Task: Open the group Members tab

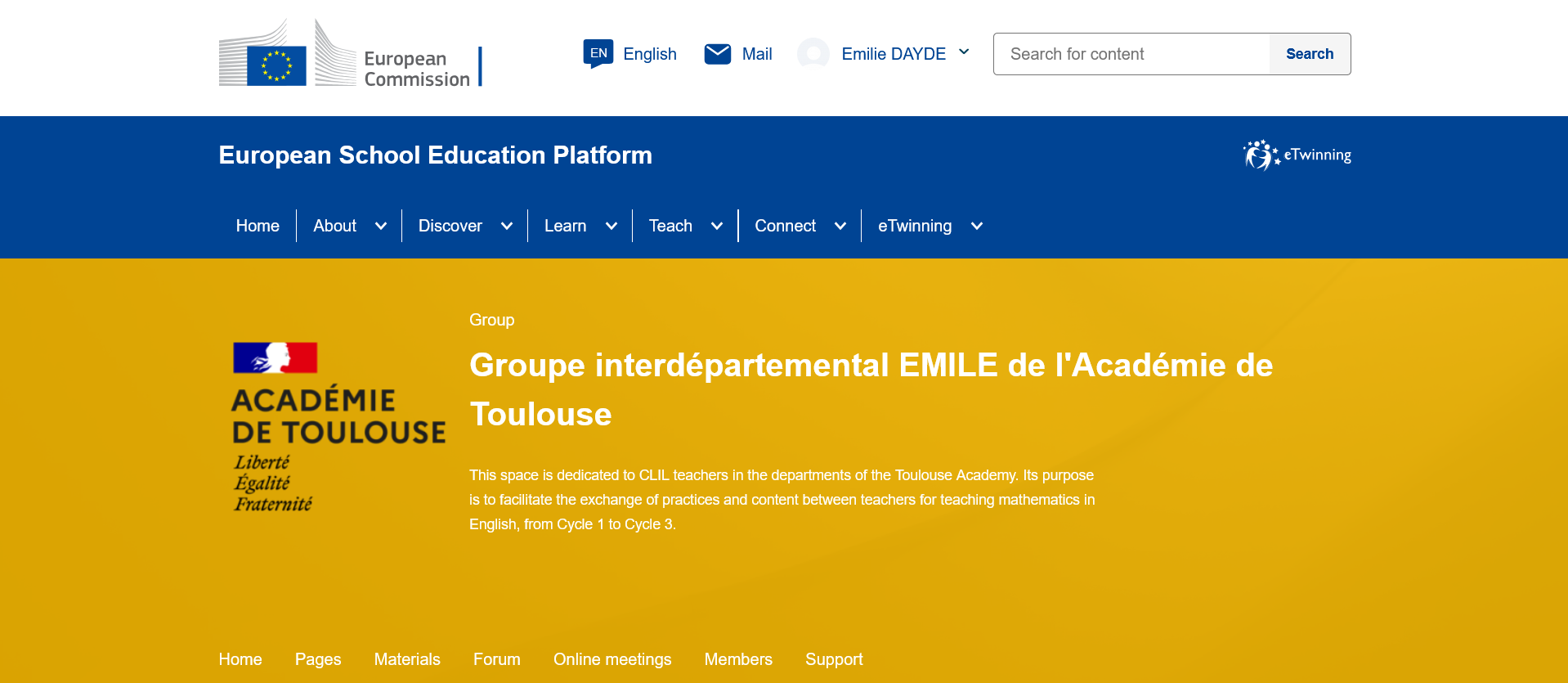Action: (738, 659)
